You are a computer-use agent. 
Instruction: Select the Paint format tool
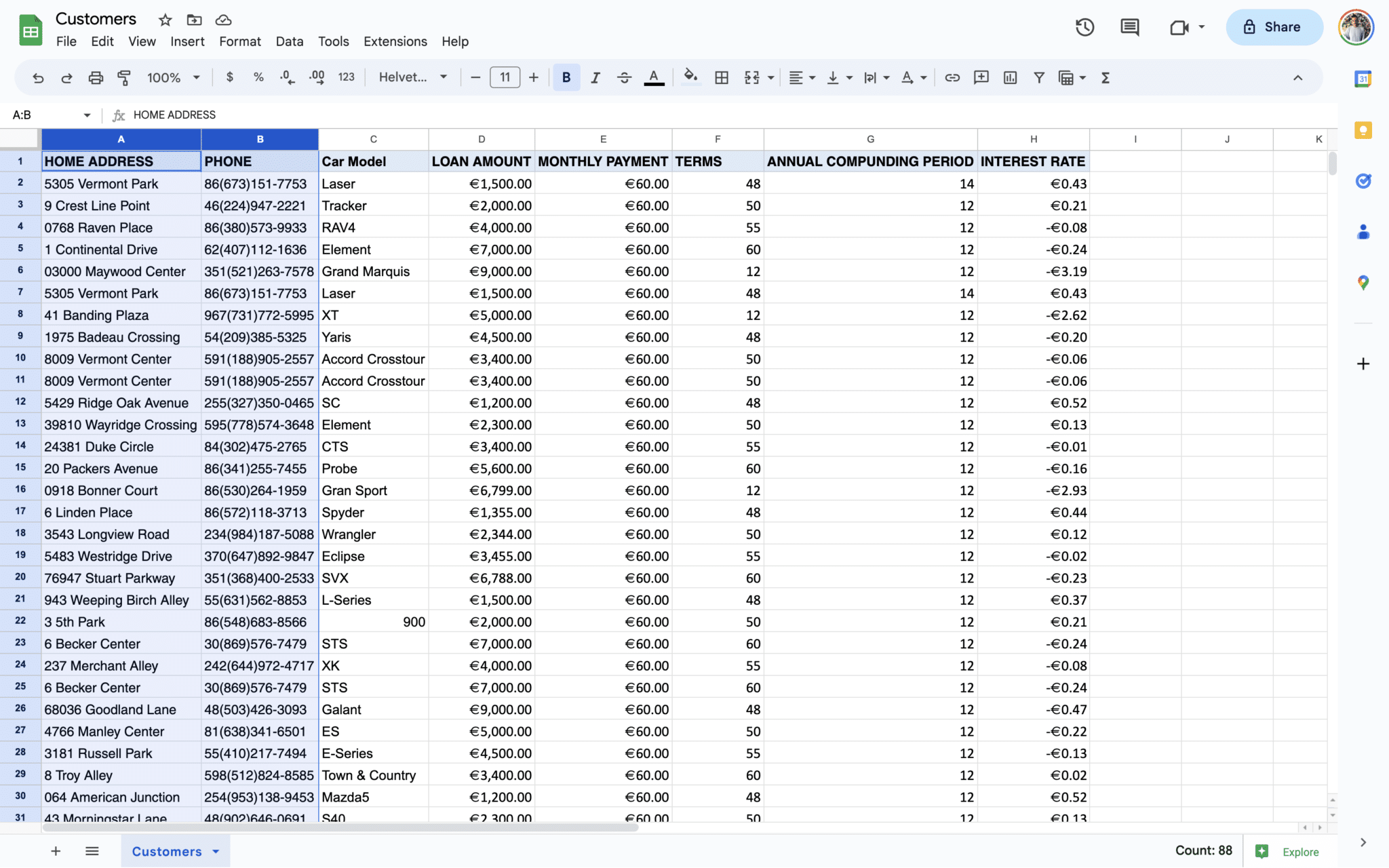tap(123, 77)
